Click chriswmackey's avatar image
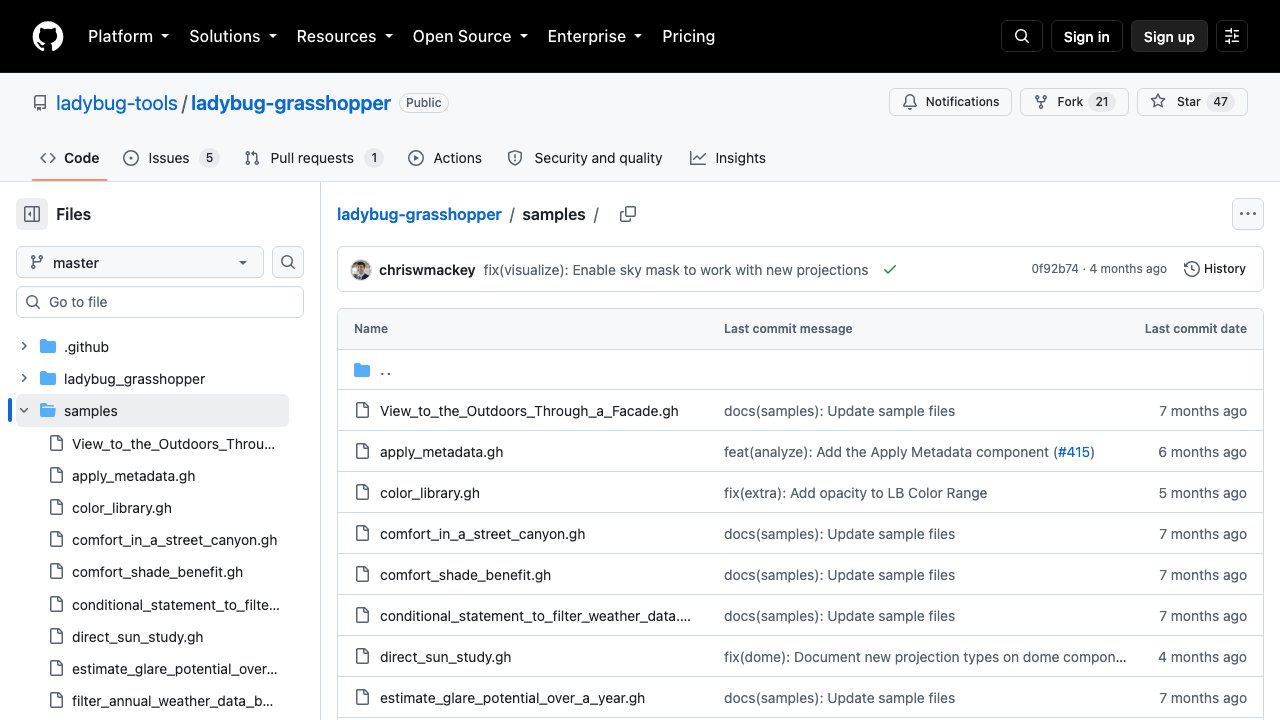1280x720 pixels. pos(361,269)
